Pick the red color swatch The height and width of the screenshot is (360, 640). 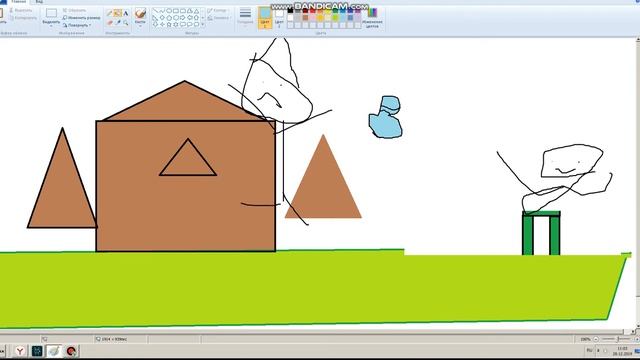pos(313,11)
